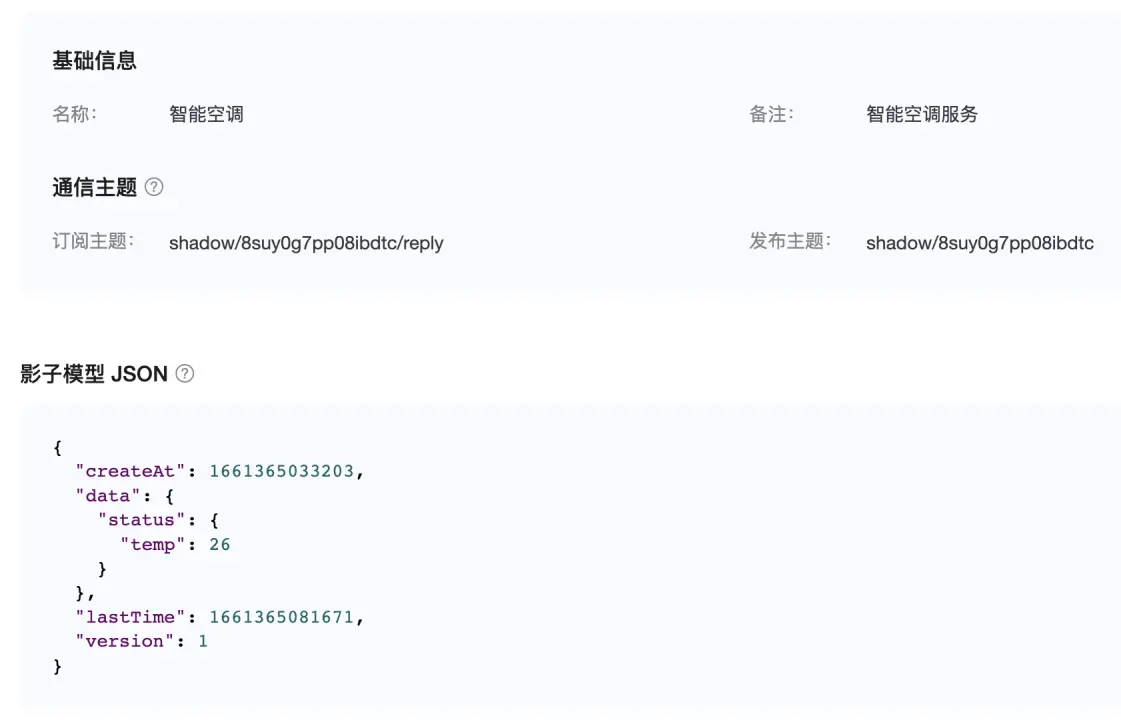The width and height of the screenshot is (1121, 720).
Task: Select the 名称 value 智能空调
Action: tap(206, 114)
